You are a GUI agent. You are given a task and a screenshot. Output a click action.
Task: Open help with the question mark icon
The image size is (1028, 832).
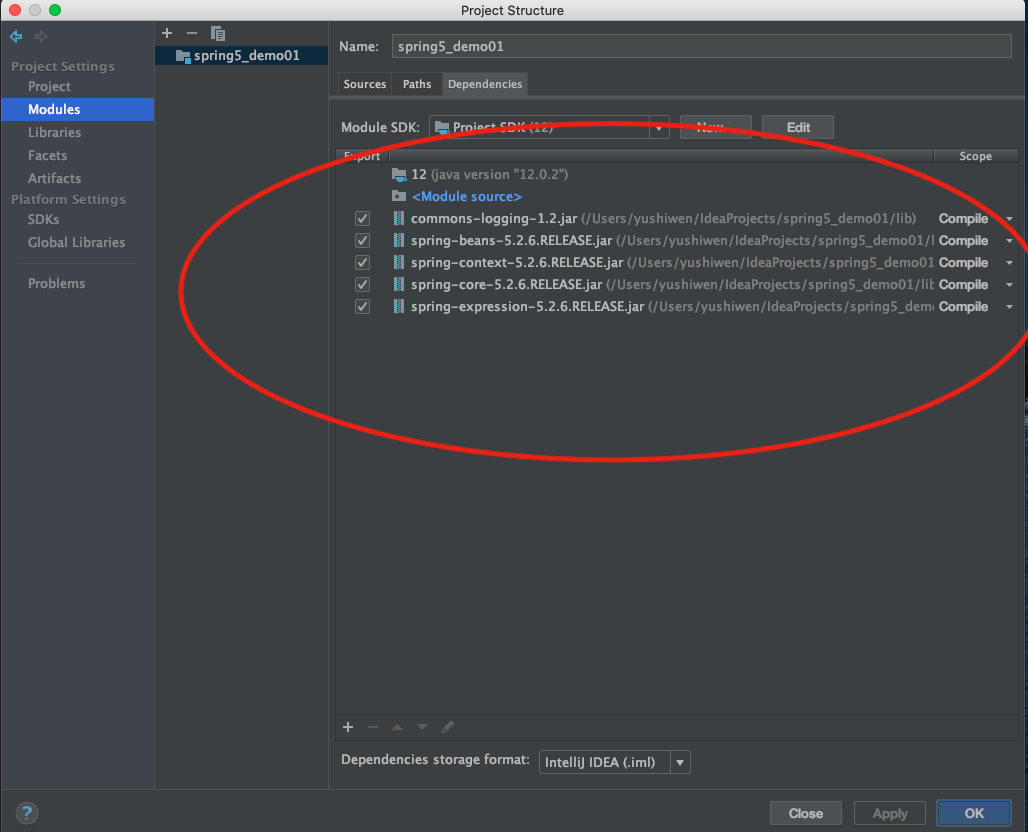click(27, 814)
